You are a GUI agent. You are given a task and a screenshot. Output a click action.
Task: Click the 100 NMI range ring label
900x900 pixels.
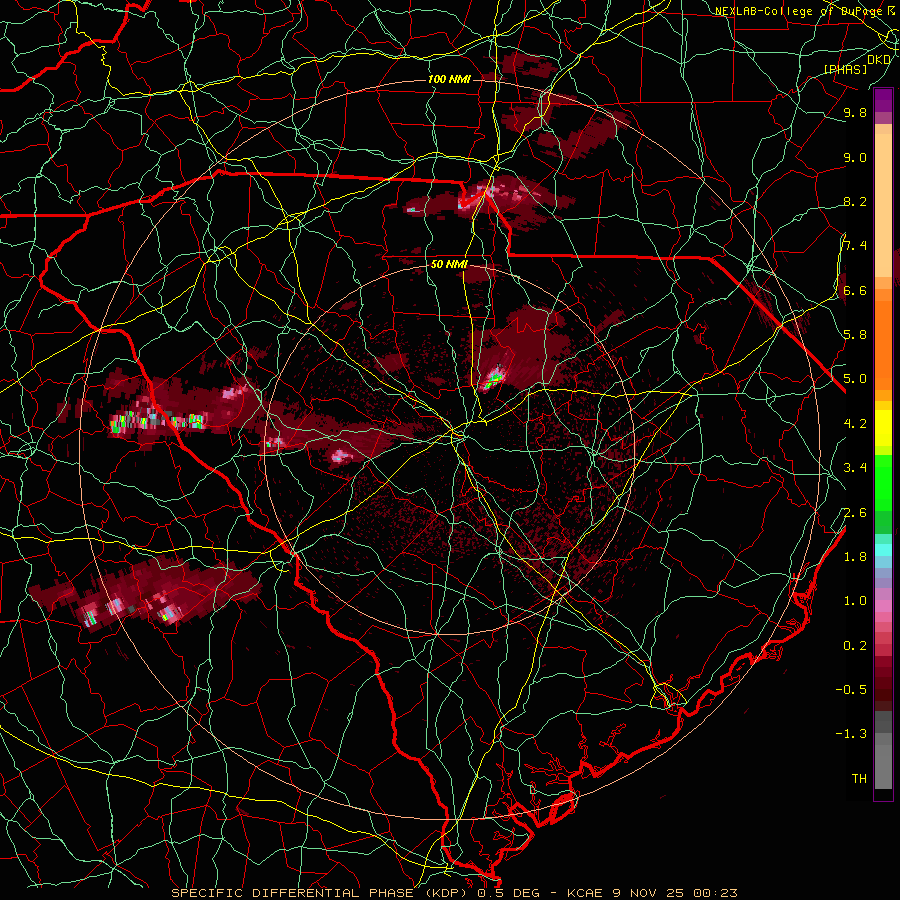(x=448, y=79)
